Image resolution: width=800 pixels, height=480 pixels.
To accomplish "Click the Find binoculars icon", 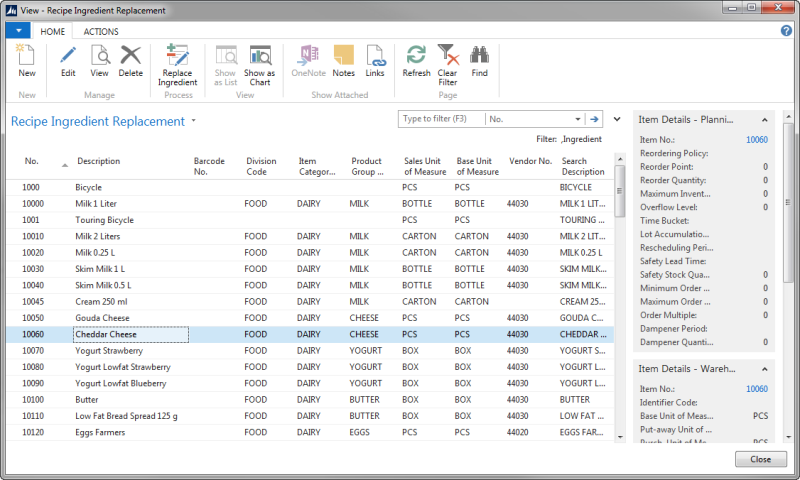I will [x=479, y=61].
